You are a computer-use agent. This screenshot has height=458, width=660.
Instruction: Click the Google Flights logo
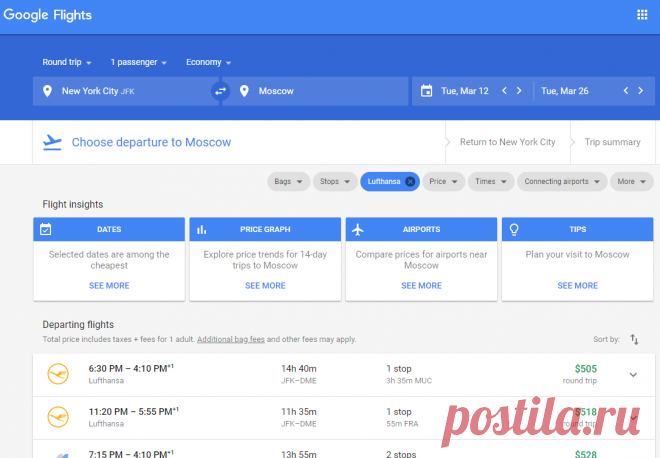point(47,15)
